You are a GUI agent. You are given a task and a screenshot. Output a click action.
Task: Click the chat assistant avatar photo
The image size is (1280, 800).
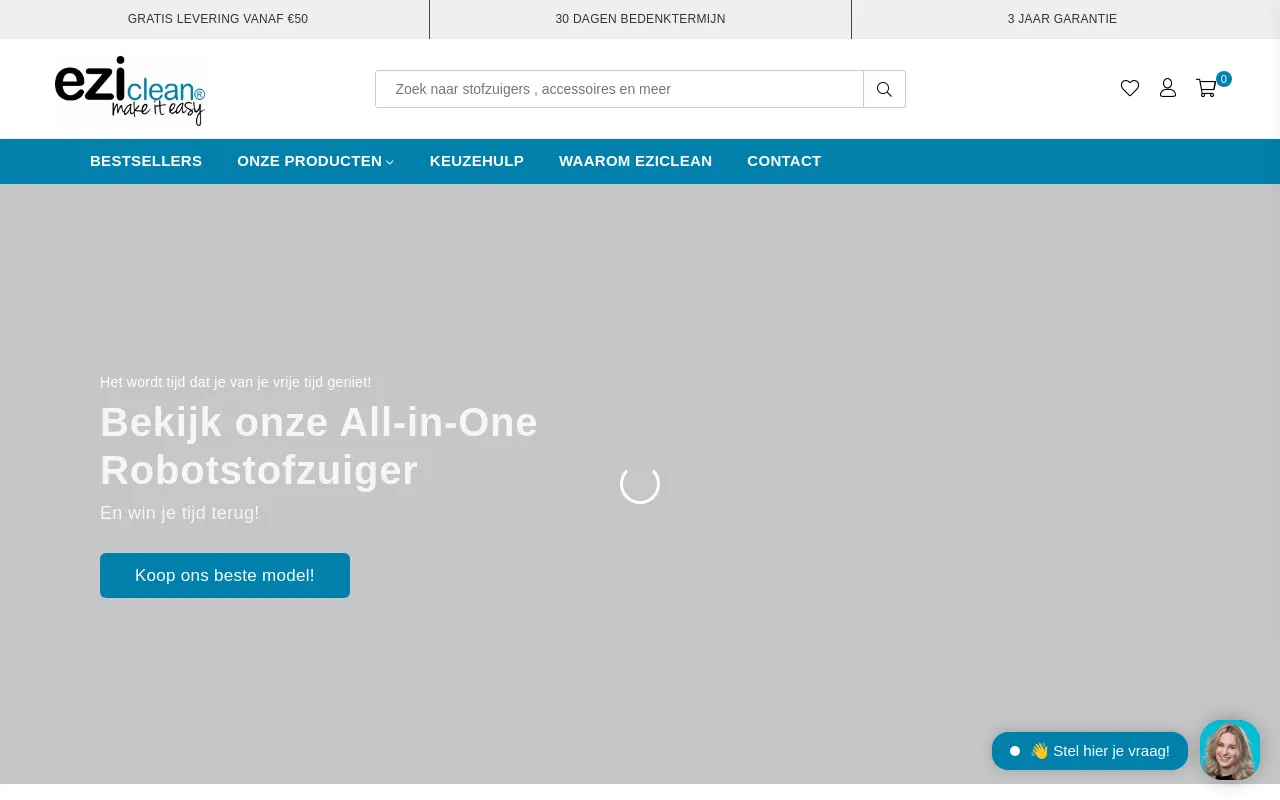point(1230,750)
